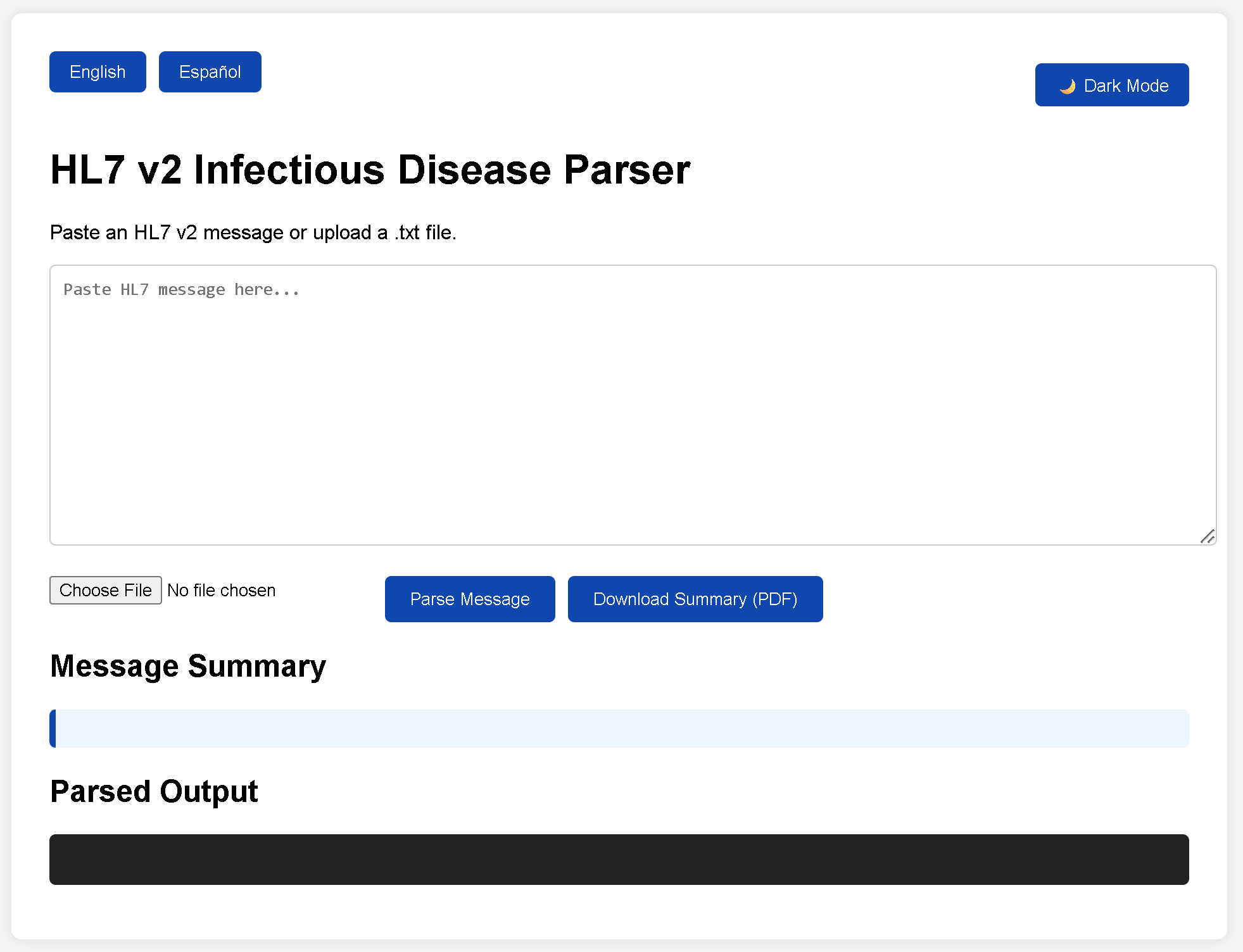This screenshot has width=1243, height=952.
Task: Click the Dark Mode toggle button
Action: [x=1111, y=84]
